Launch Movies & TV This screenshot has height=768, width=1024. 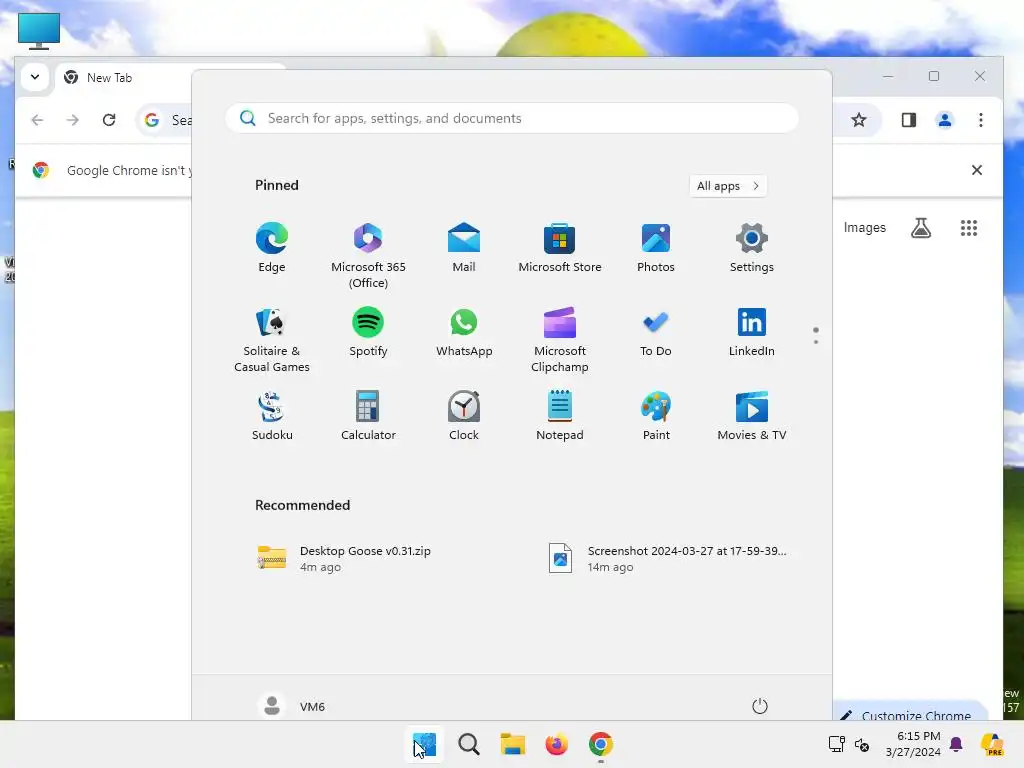(752, 417)
